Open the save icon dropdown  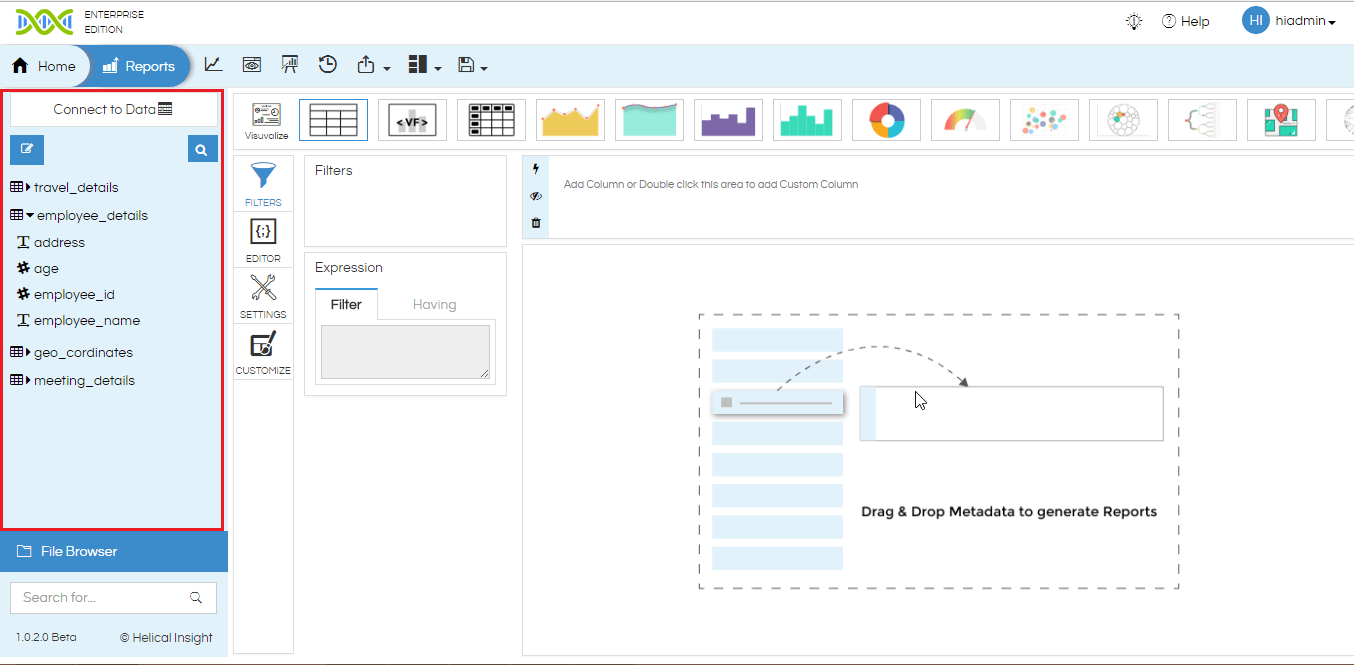tap(472, 65)
